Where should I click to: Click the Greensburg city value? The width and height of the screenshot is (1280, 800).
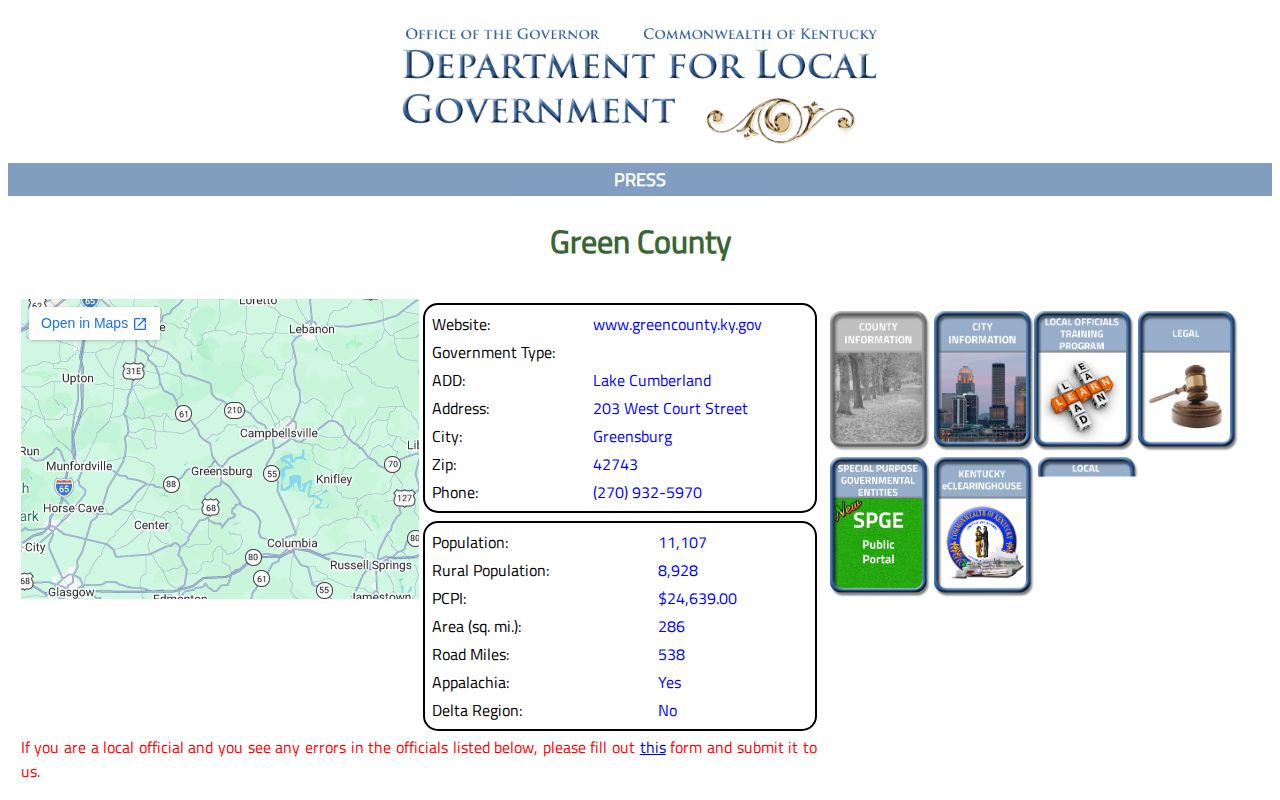632,437
